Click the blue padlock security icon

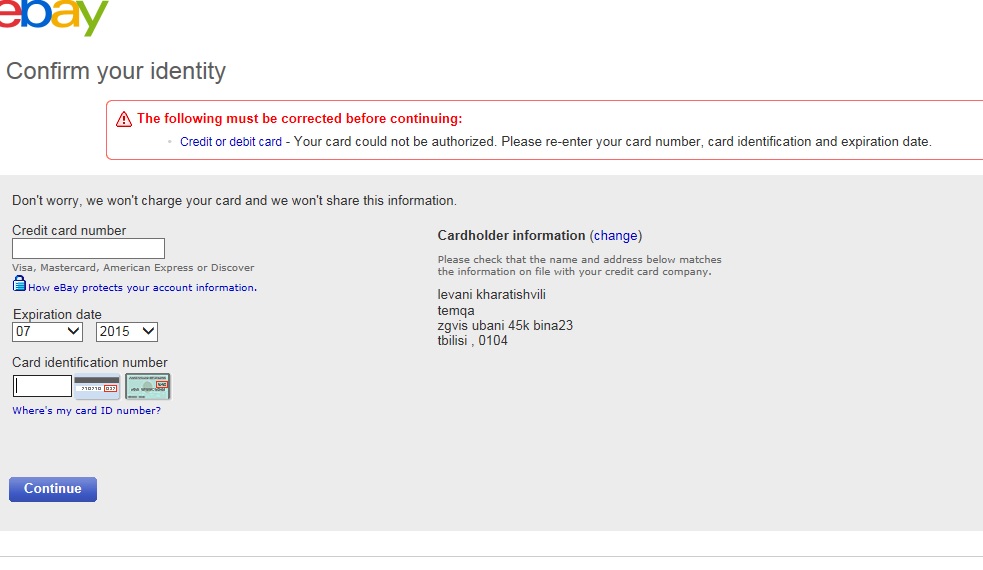(x=19, y=284)
